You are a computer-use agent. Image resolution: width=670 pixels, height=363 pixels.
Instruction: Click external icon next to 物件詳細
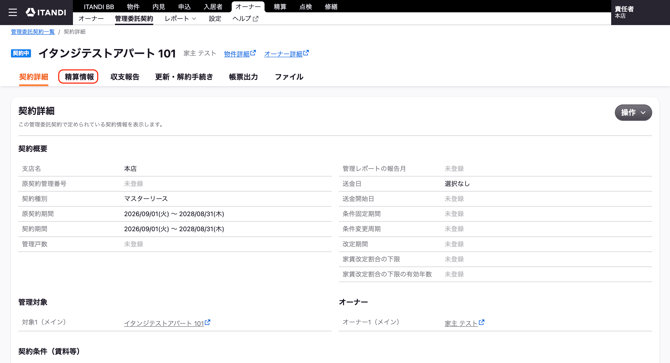[253, 53]
